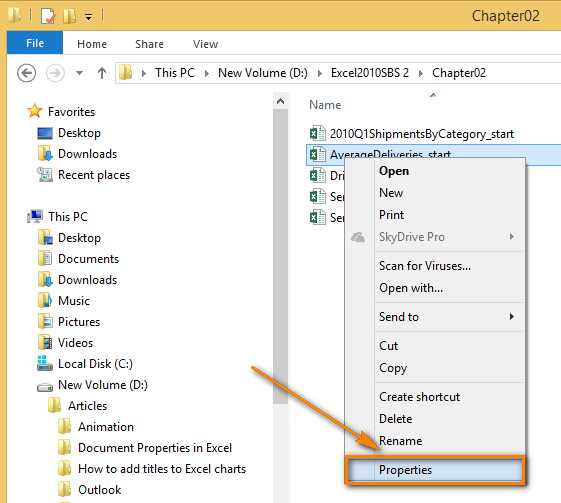Switch to the View ribbon tab
Screen dimensions: 561x503
pyautogui.click(x=205, y=44)
